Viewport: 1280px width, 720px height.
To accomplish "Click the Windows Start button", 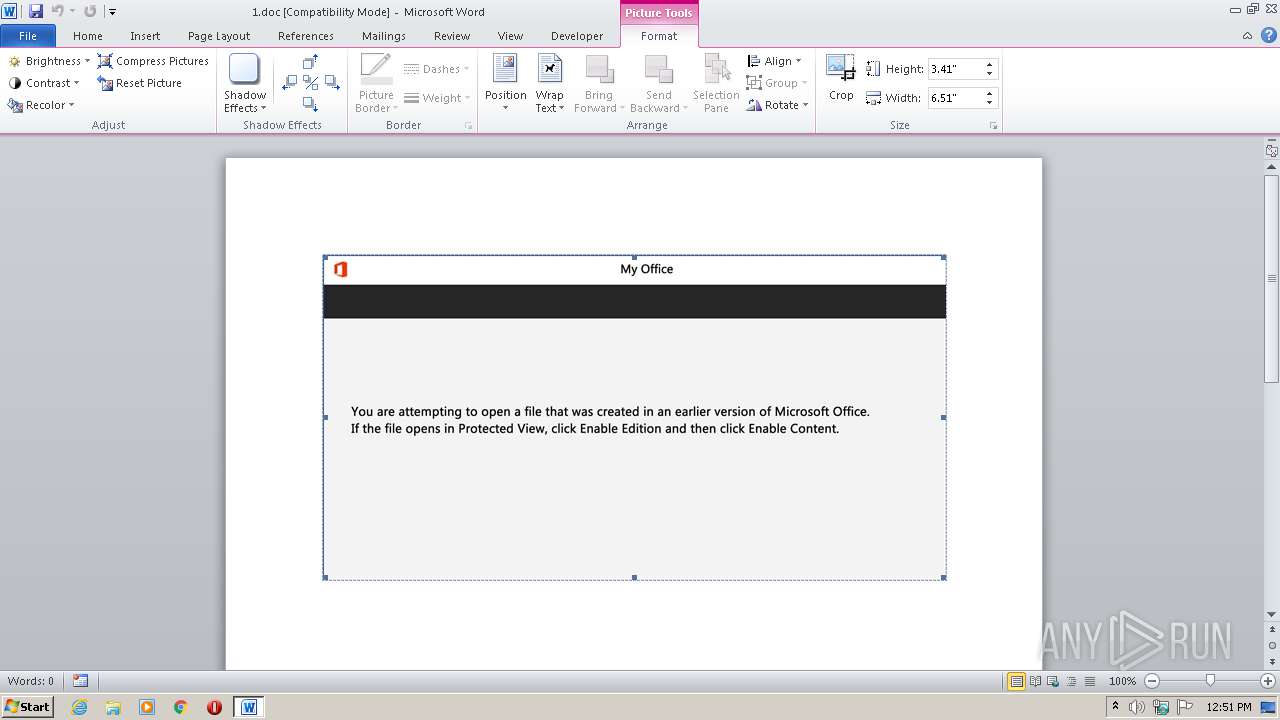I will coord(27,706).
